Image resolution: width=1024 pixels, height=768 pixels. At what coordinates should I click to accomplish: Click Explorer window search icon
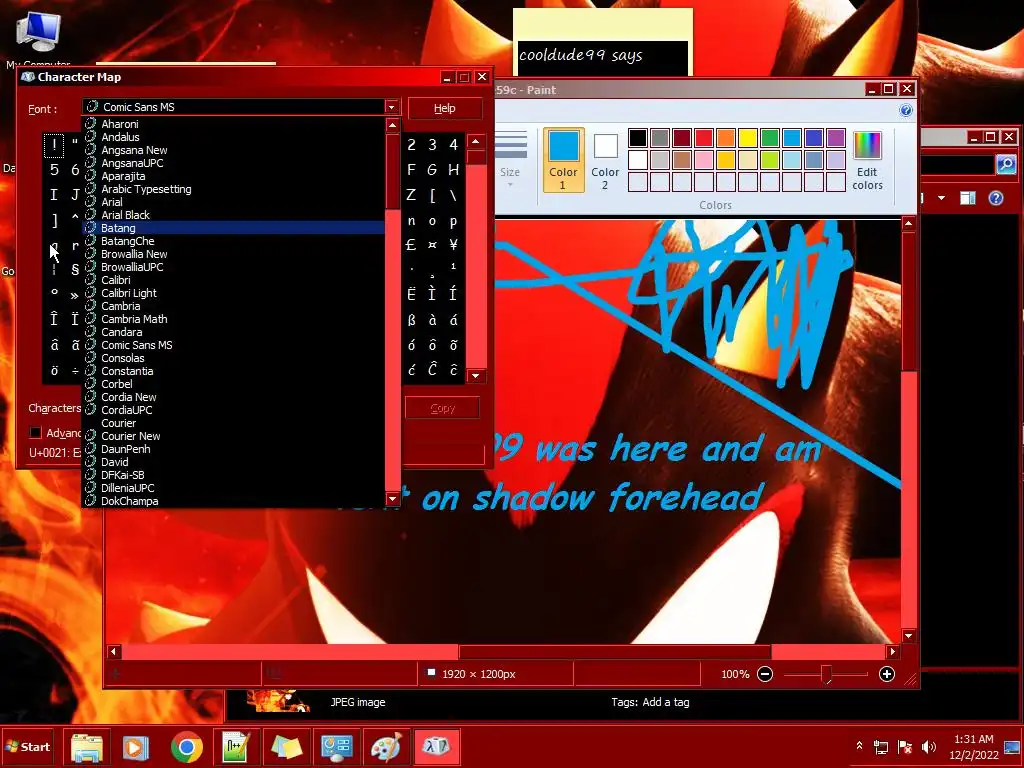coord(1006,164)
